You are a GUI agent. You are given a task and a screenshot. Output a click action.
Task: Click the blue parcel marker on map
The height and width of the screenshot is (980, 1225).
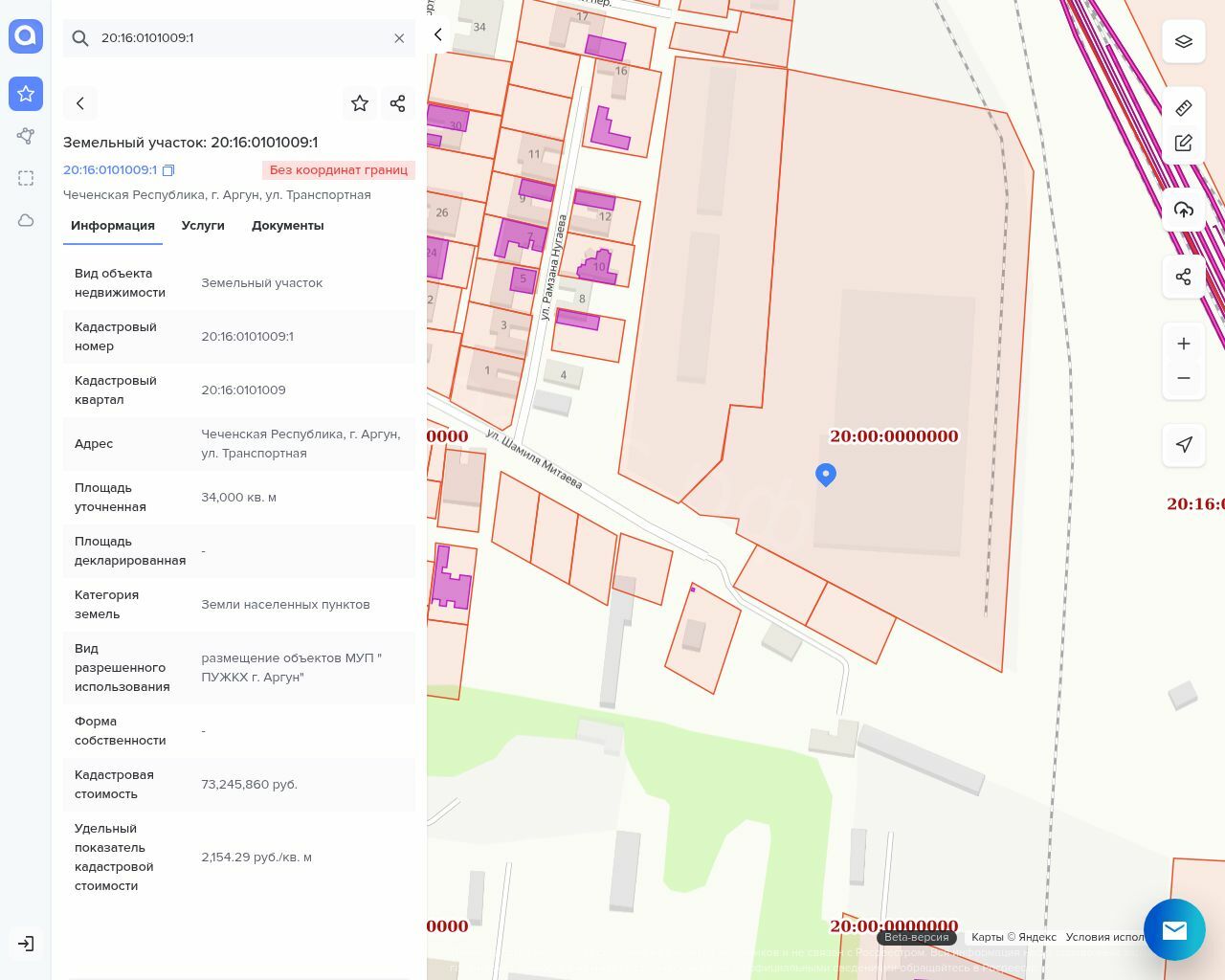coord(826,474)
